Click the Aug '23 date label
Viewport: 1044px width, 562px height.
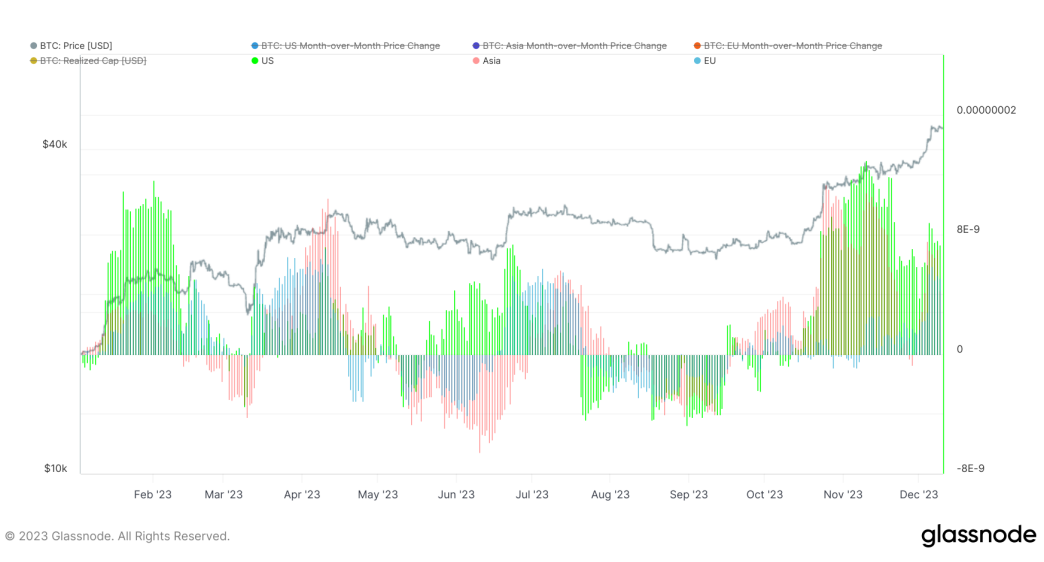click(610, 494)
